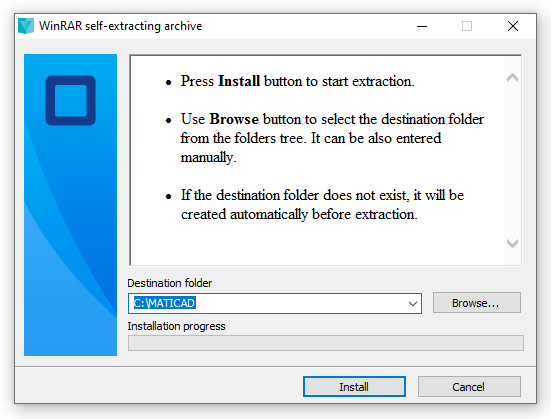Click the disabled maximize window button

coord(467,26)
